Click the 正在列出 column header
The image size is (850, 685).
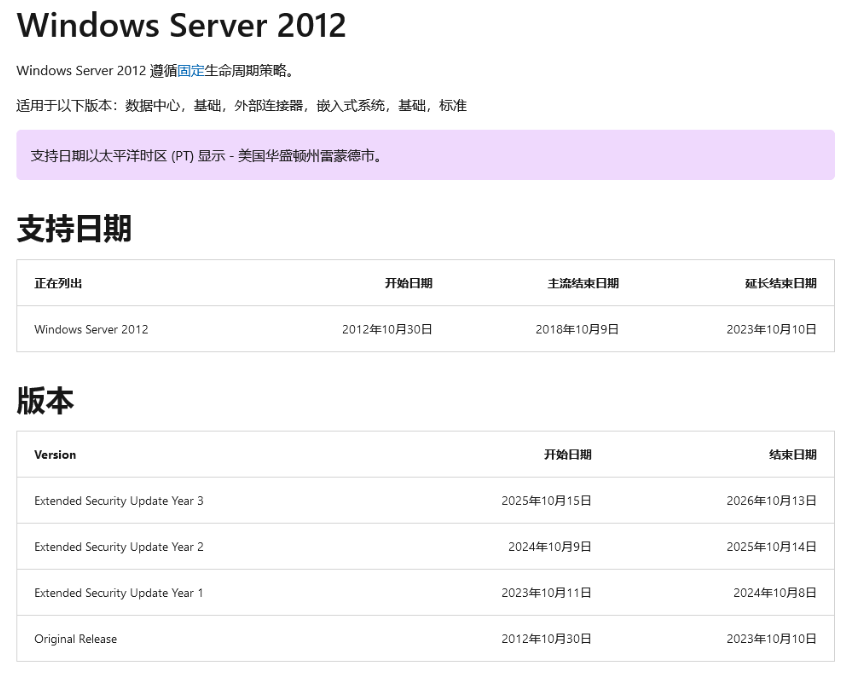(58, 283)
